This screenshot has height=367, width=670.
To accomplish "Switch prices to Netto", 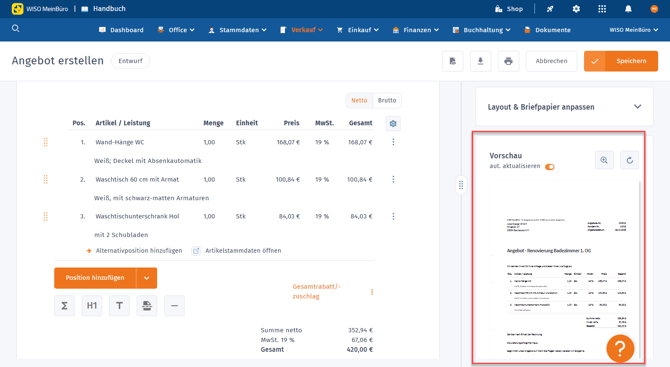I will point(359,100).
